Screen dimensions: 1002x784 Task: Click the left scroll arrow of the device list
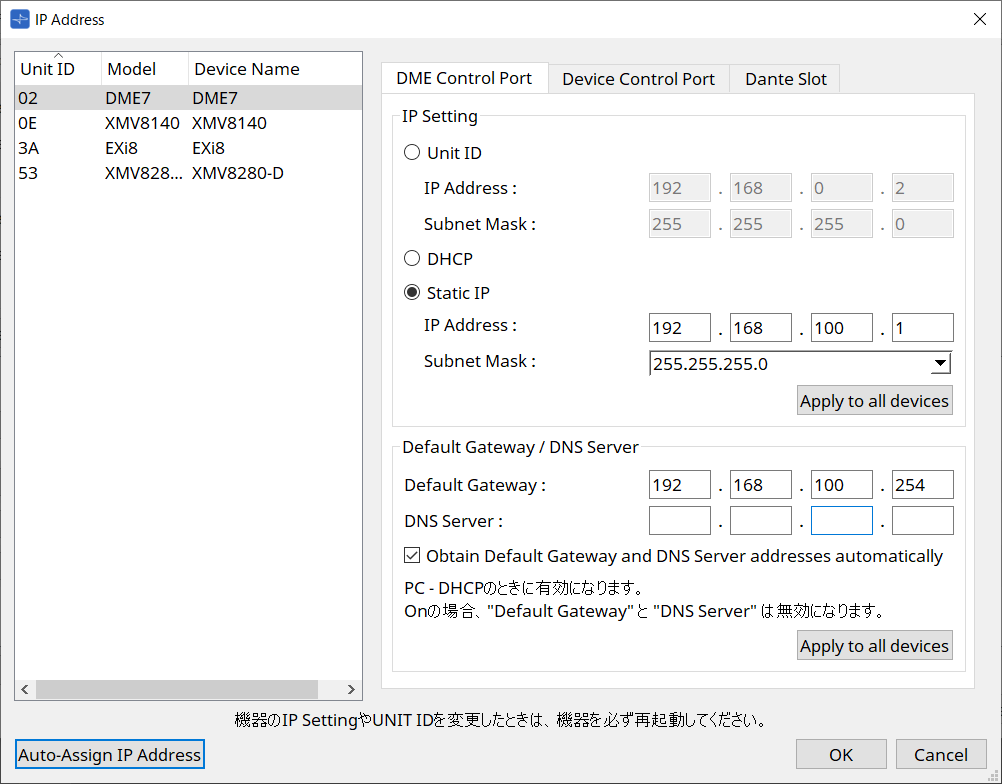click(x=24, y=689)
